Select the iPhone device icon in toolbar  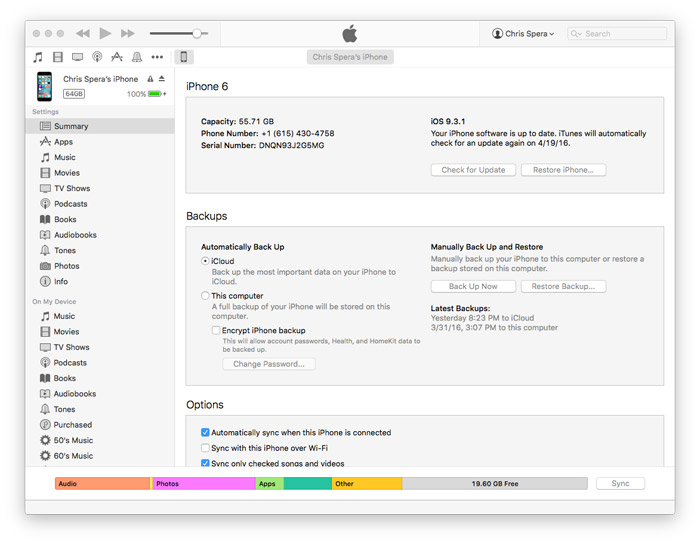point(183,57)
